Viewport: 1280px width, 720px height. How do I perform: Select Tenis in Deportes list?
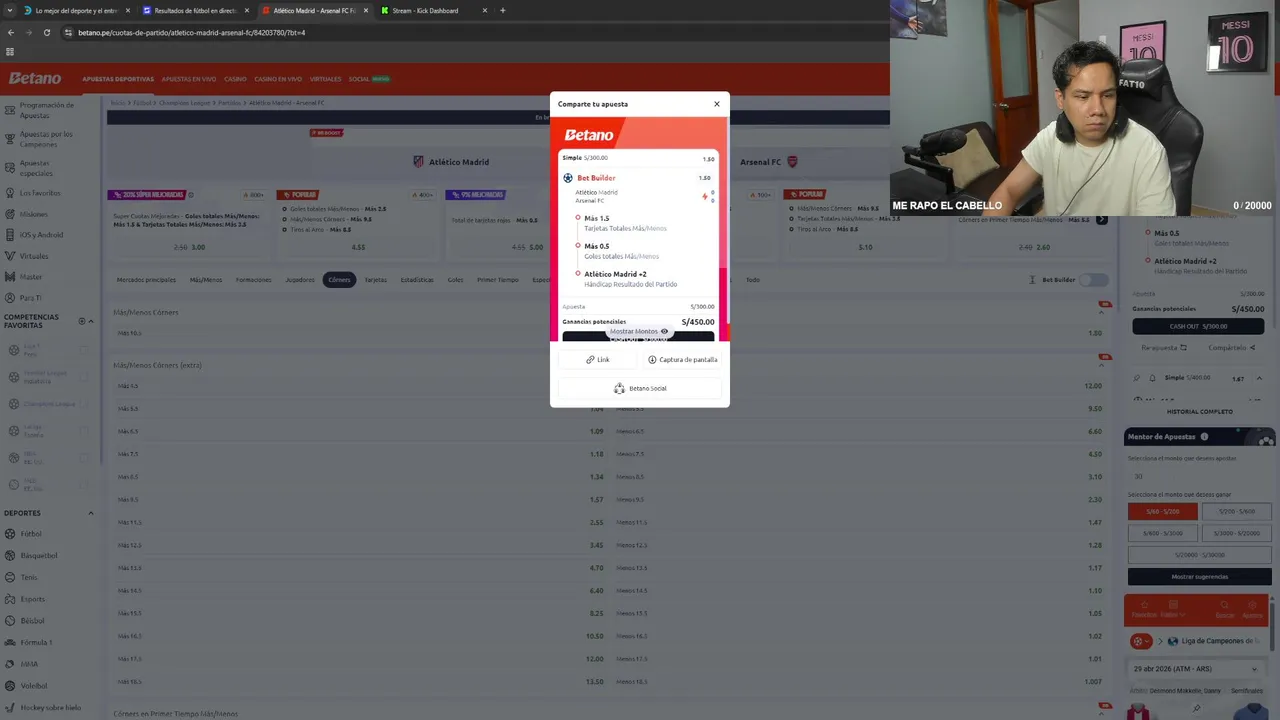tap(29, 577)
